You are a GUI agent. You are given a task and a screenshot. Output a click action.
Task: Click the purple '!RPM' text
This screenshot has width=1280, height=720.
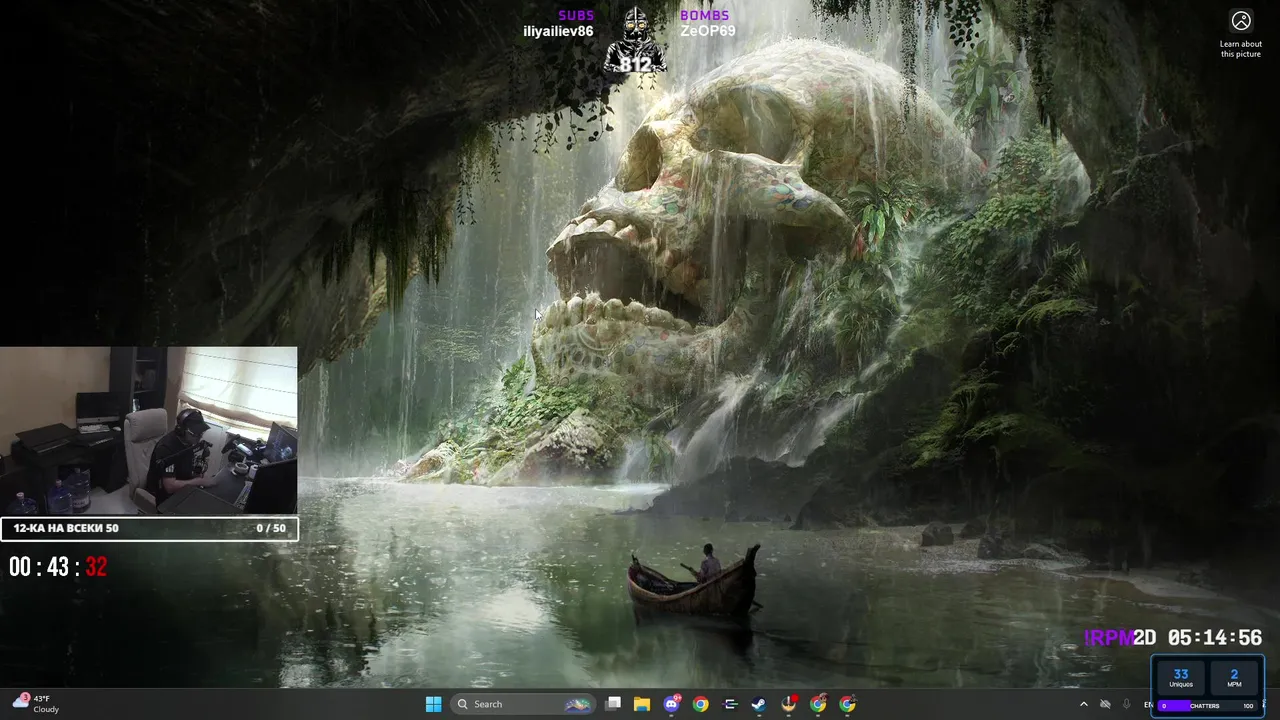pyautogui.click(x=1108, y=638)
